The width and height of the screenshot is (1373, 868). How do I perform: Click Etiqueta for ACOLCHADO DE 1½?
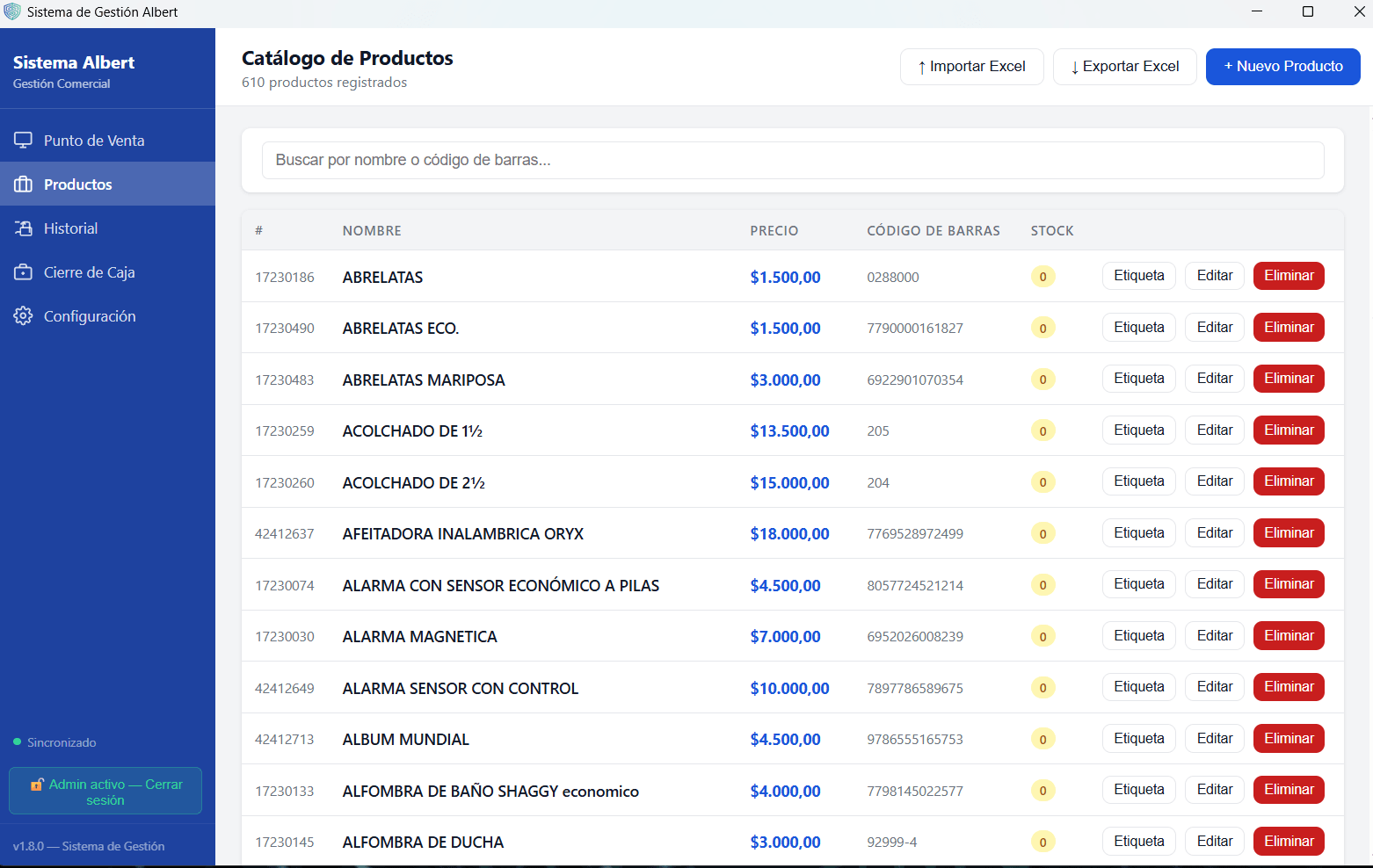pos(1139,430)
